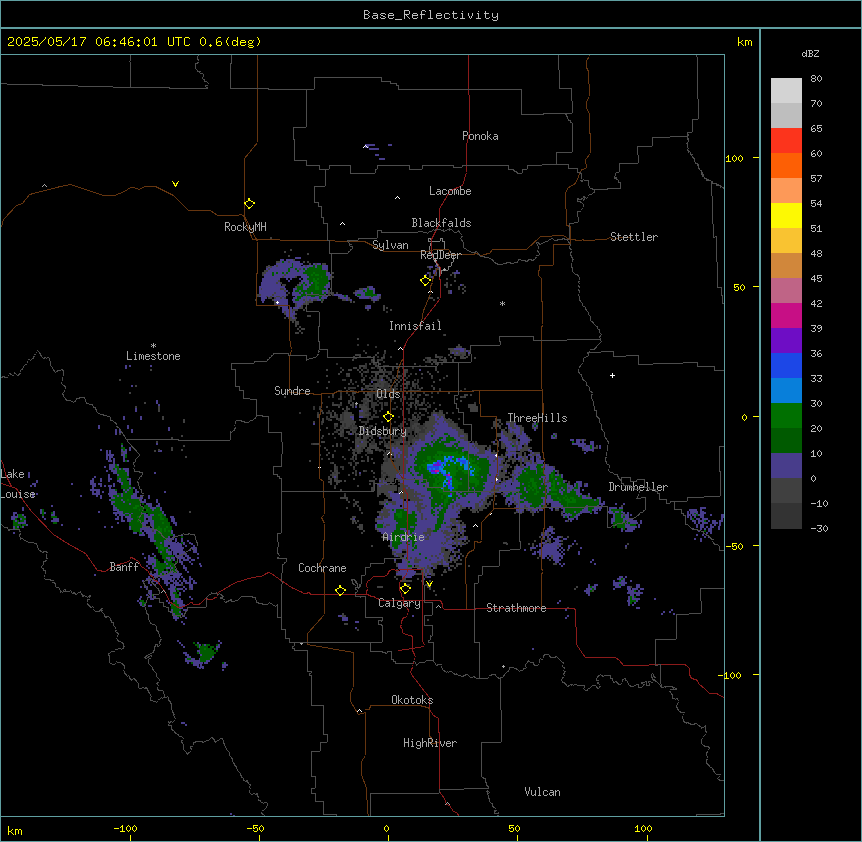Click the km unit label at top right
862x842 pixels.
744,42
